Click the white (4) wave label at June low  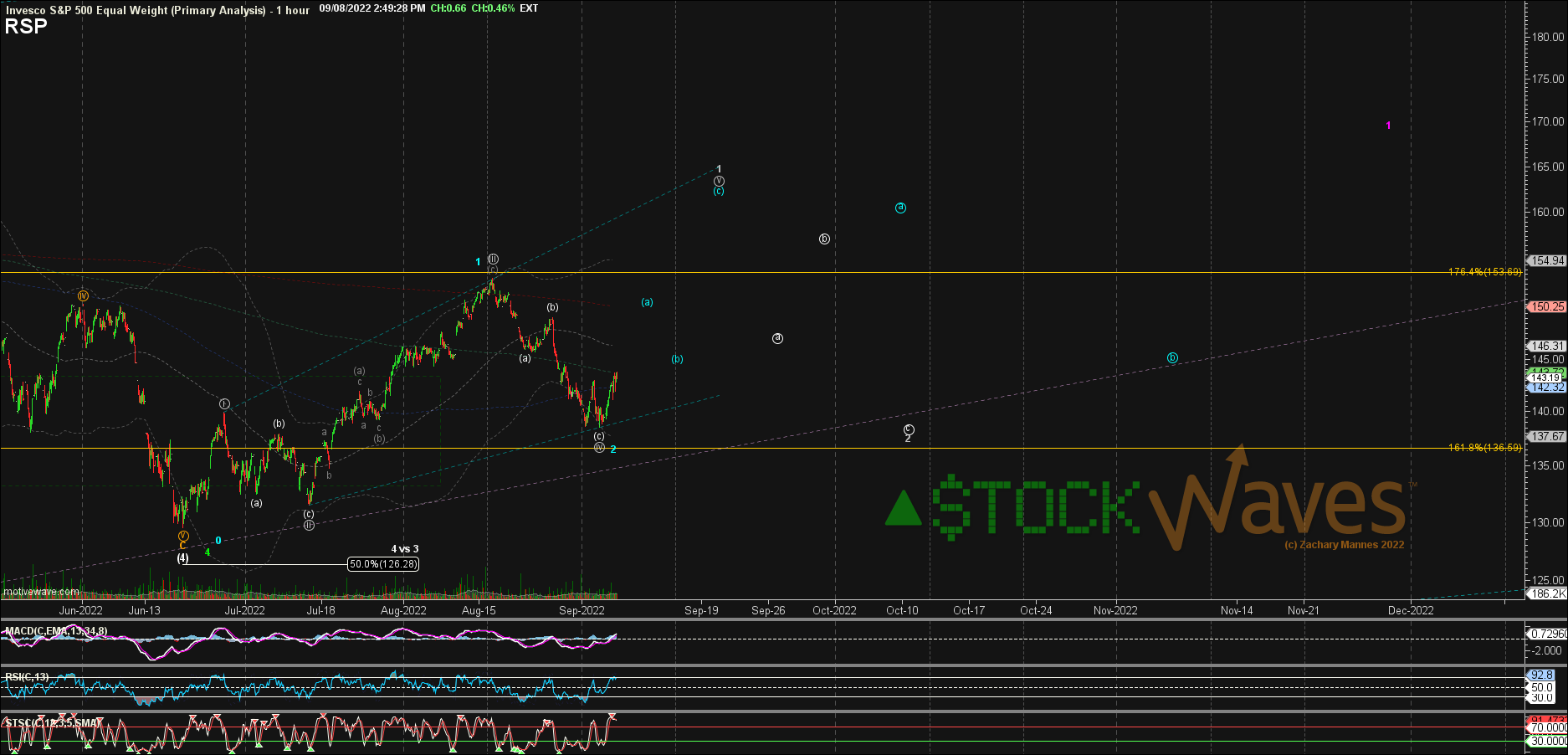pos(182,557)
